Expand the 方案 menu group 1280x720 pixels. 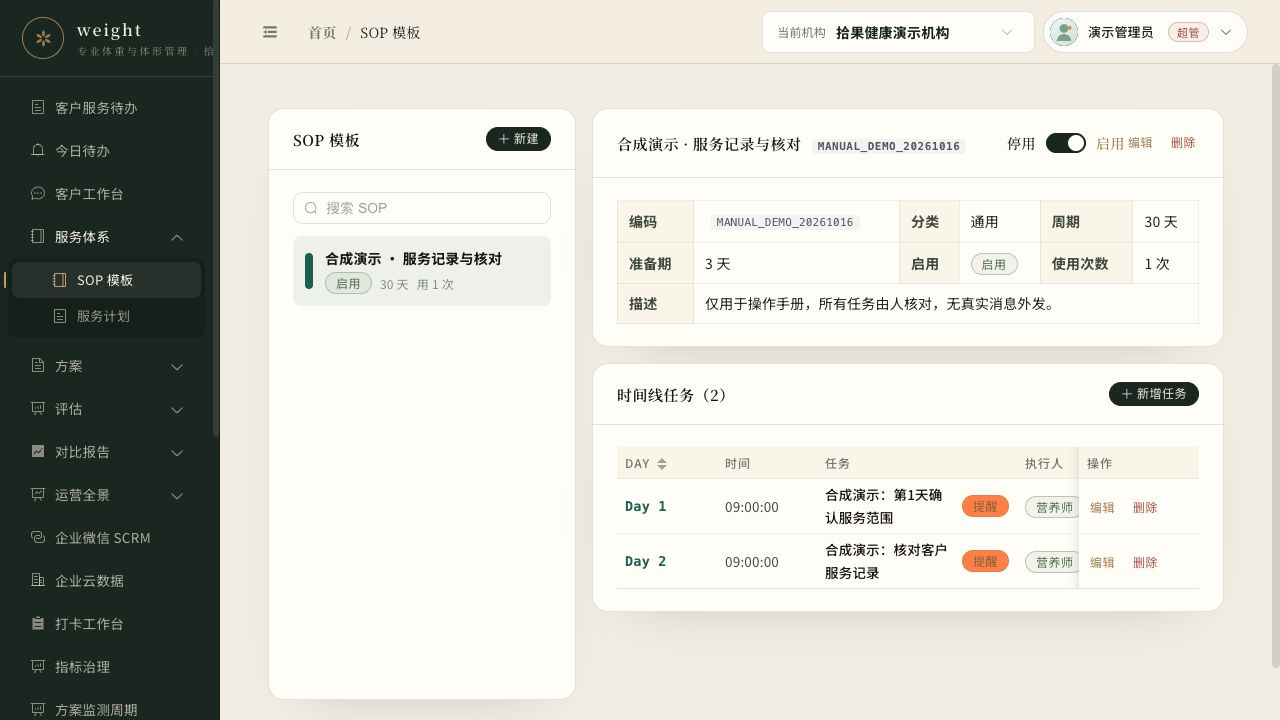(x=177, y=366)
